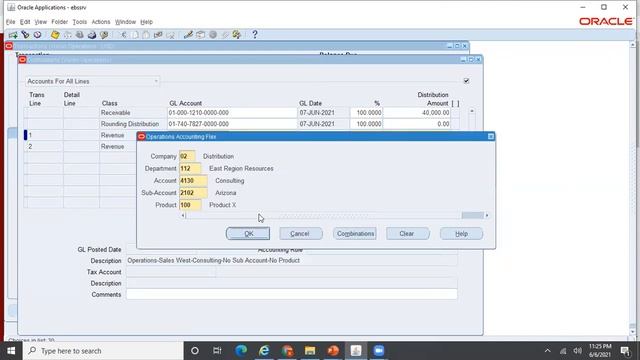
Task: Open Internet Explorer from the taskbar
Action: [264, 351]
